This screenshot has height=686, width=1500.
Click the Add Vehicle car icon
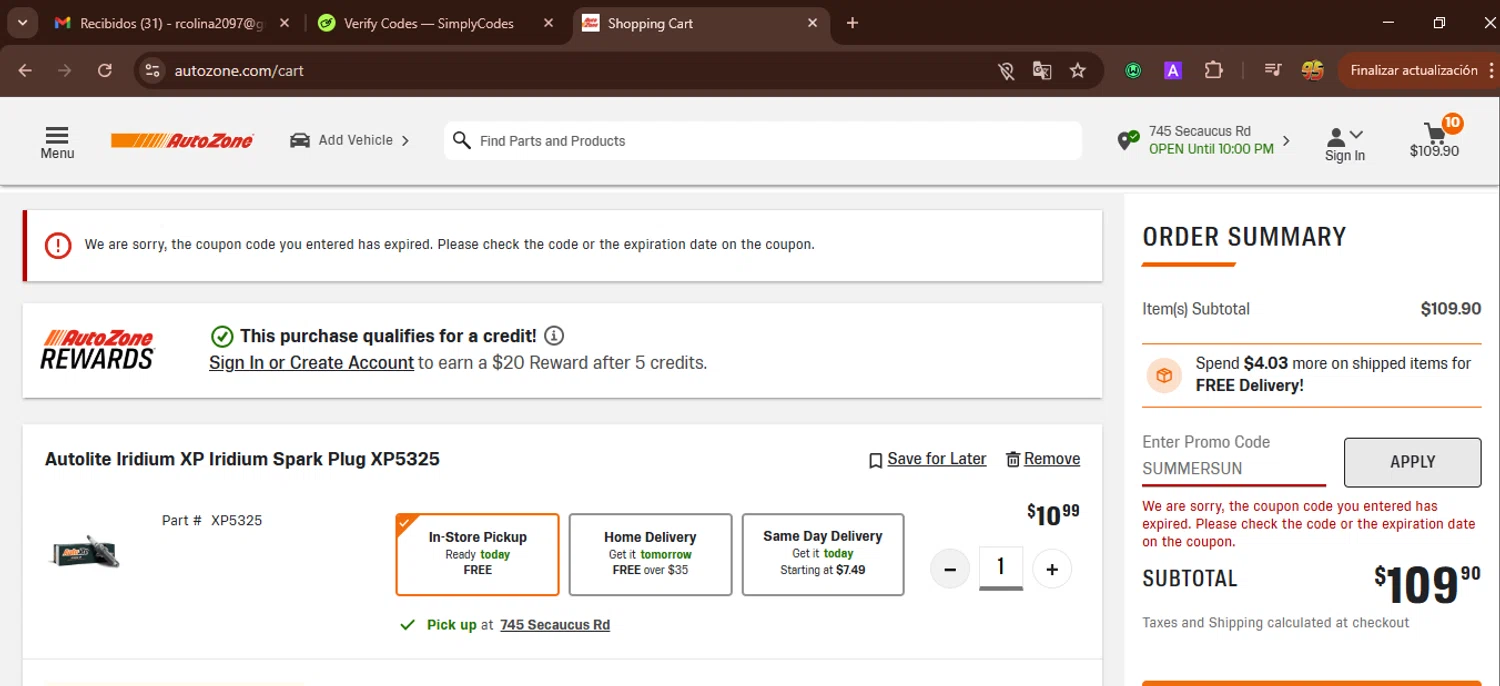pos(300,140)
